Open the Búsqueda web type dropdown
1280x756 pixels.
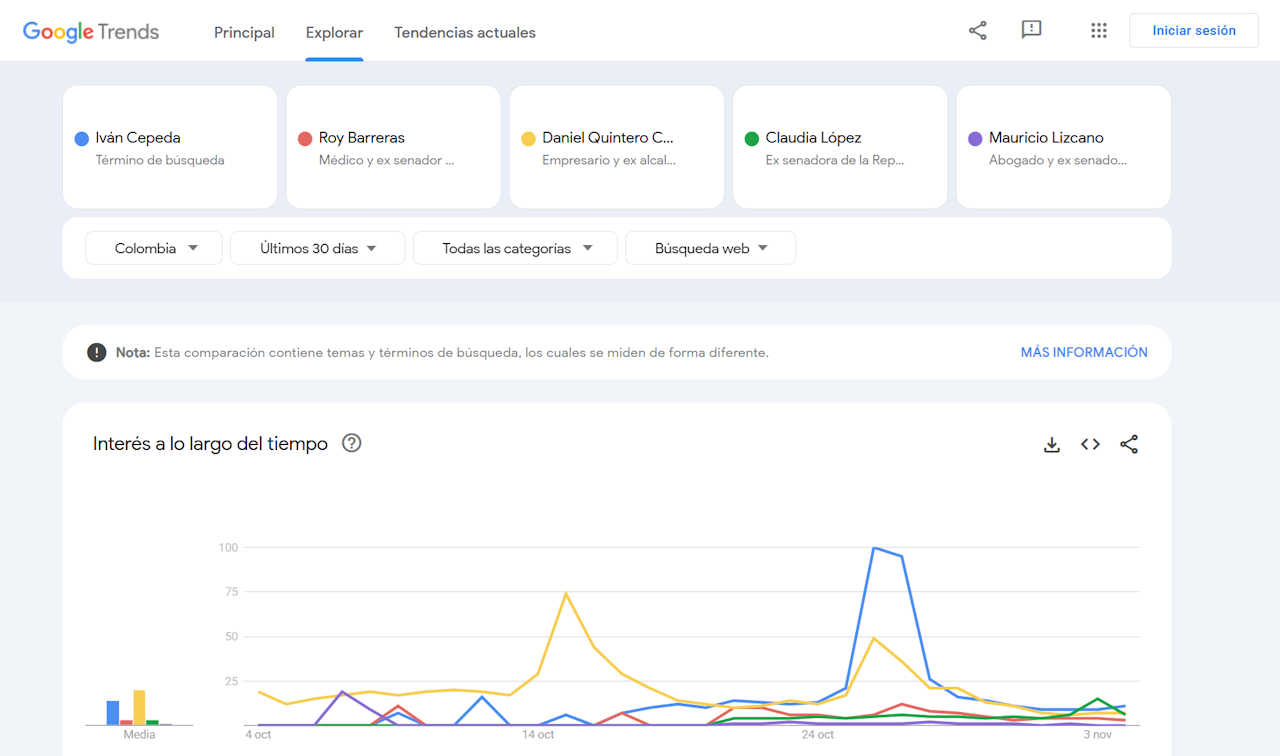710,248
